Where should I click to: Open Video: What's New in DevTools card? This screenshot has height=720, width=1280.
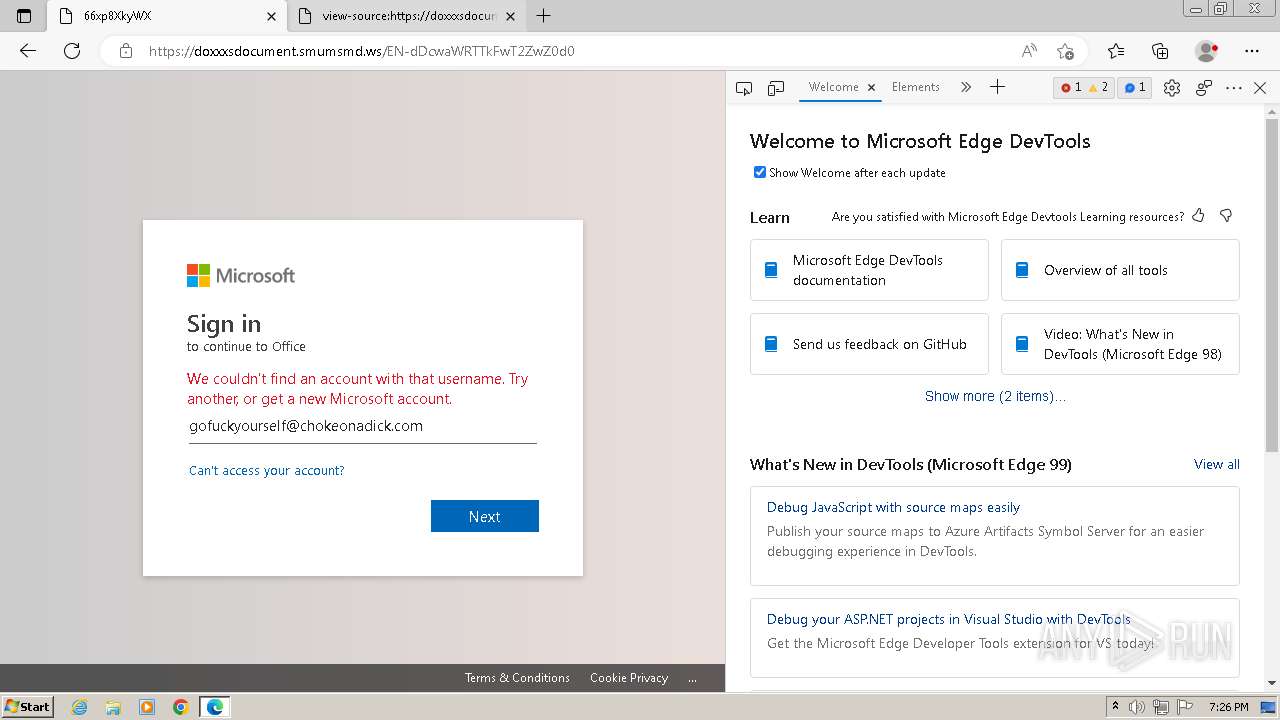tap(1120, 344)
